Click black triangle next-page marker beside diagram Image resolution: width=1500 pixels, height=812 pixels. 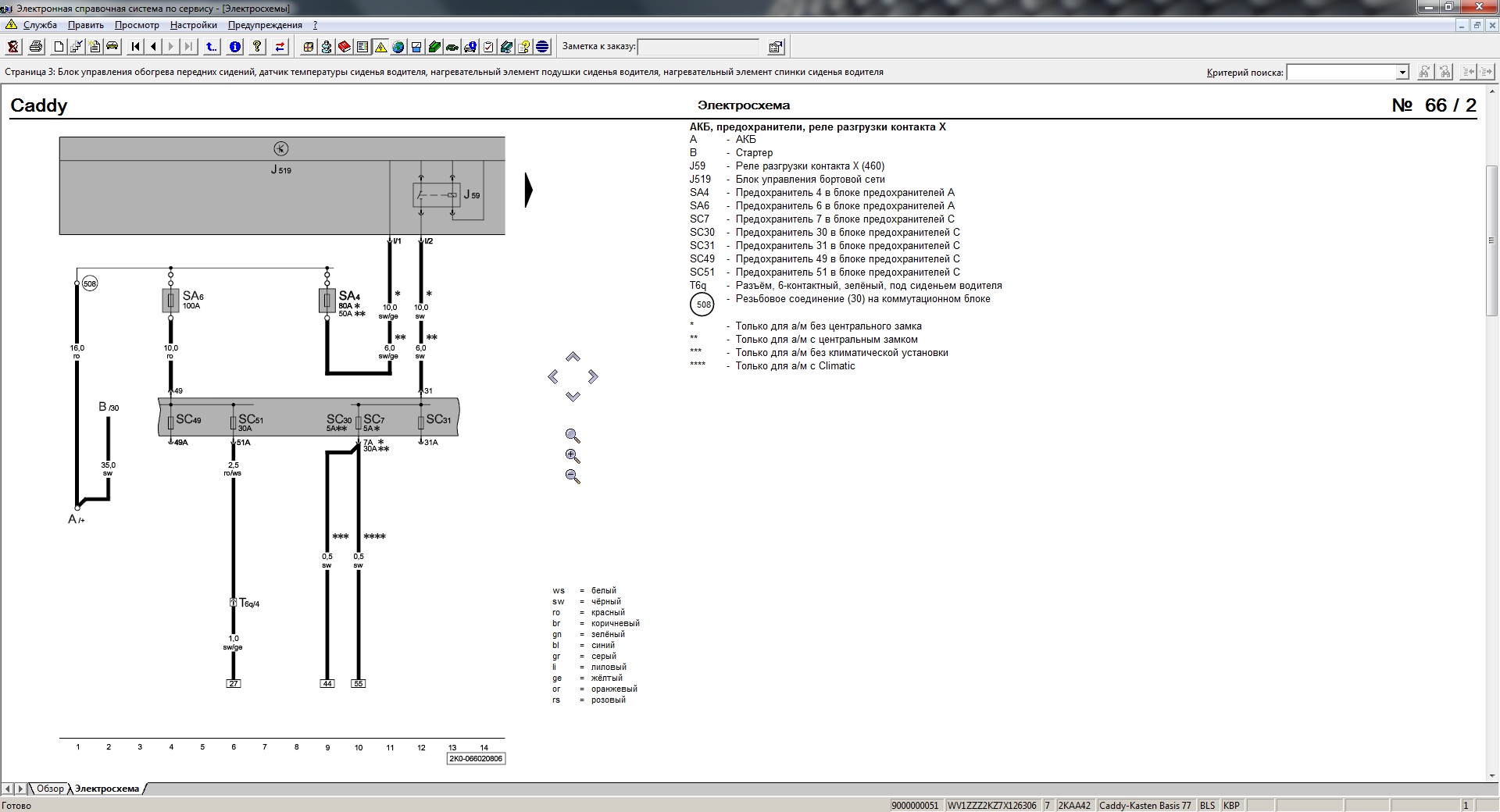pyautogui.click(x=529, y=191)
